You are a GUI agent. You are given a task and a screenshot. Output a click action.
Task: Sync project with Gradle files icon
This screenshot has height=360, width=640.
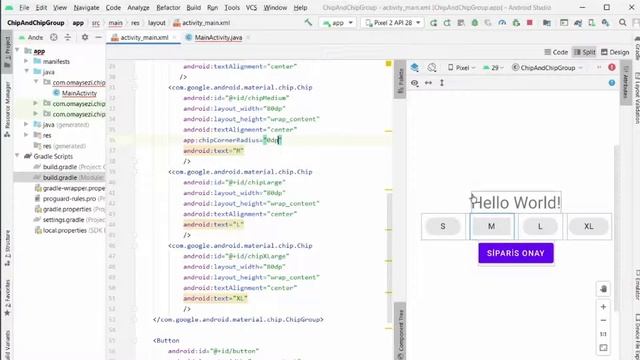pos(578,23)
